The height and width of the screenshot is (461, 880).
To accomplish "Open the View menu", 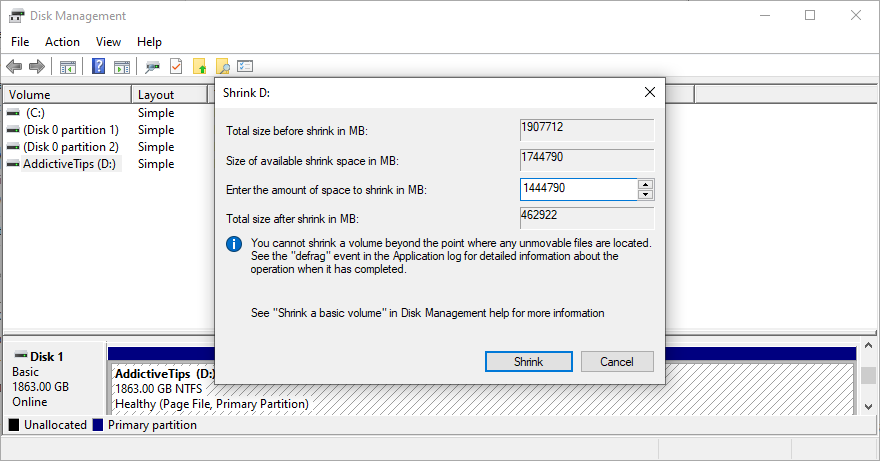I will tap(108, 42).
